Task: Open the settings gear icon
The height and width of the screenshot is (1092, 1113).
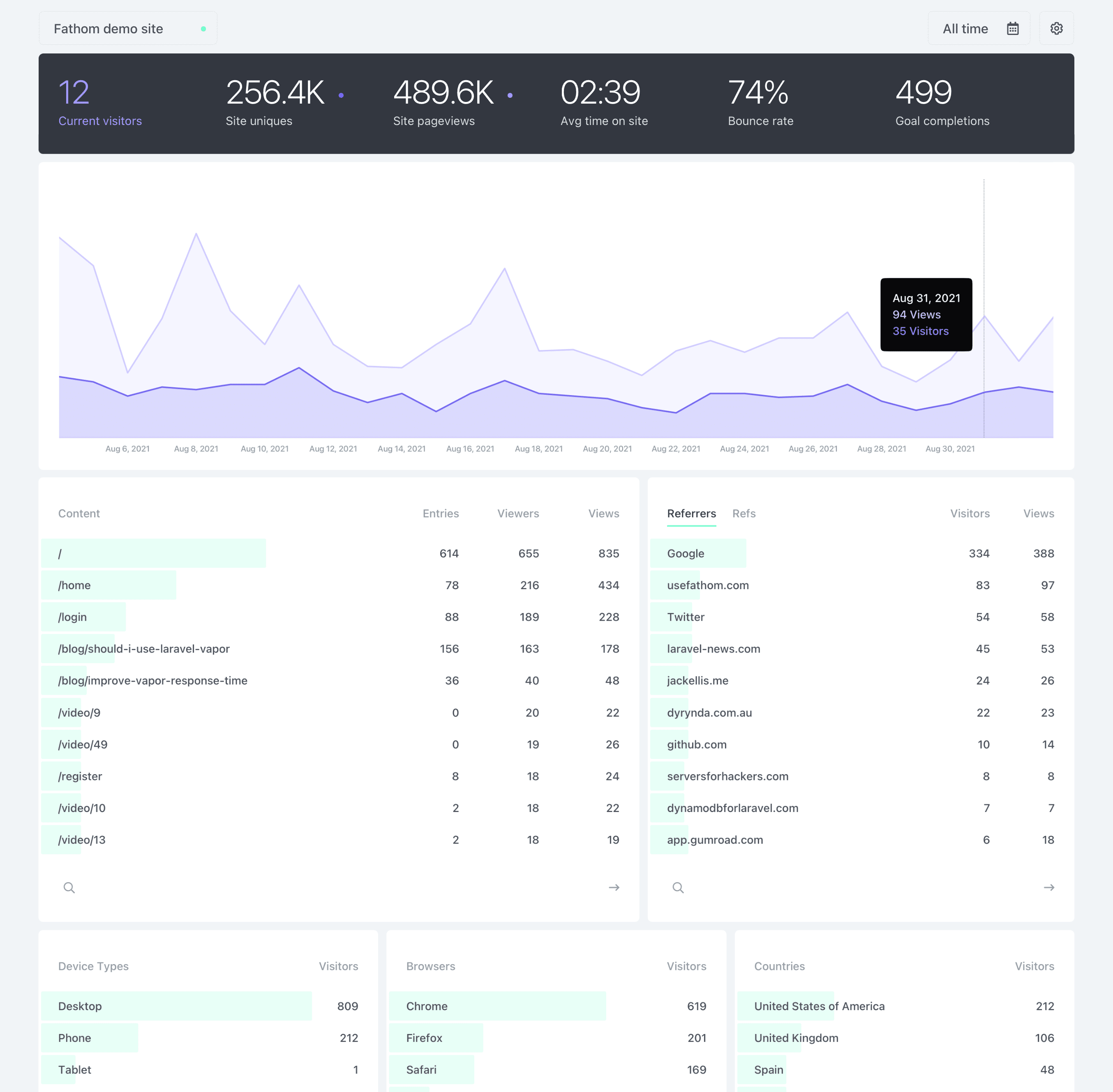Action: [1056, 28]
